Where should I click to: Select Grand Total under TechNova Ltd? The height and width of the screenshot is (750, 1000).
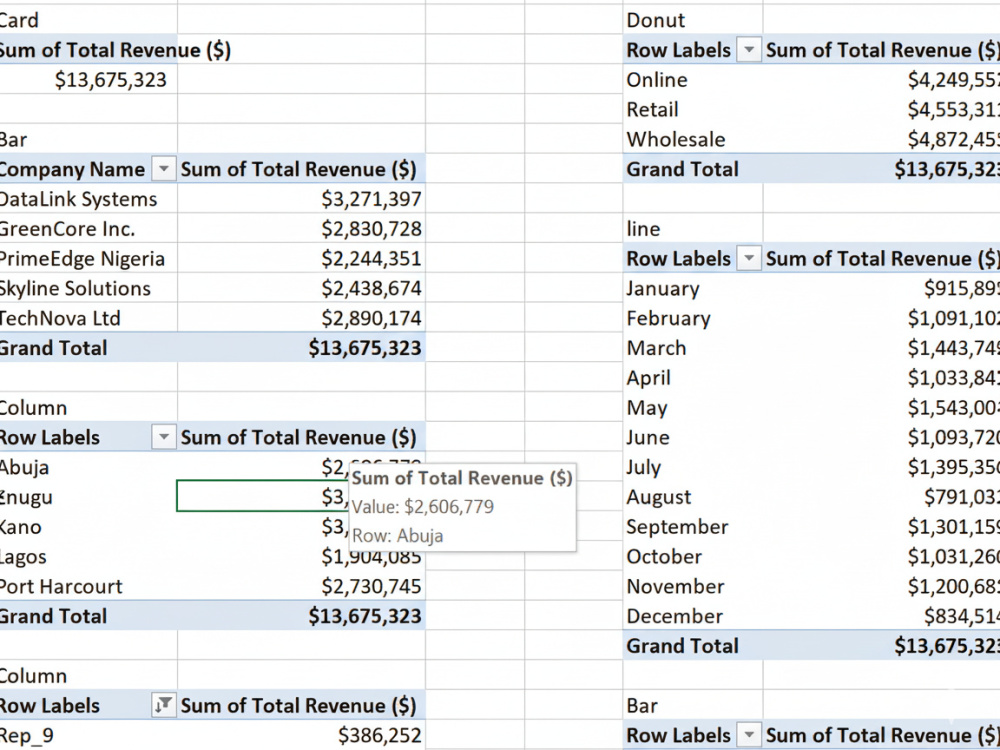[88, 348]
